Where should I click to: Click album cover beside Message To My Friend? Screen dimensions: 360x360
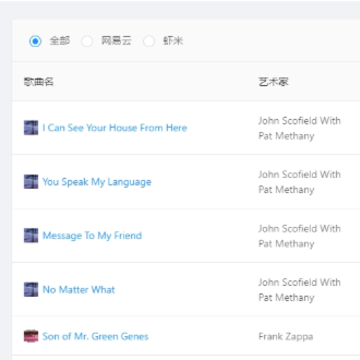tap(31, 236)
